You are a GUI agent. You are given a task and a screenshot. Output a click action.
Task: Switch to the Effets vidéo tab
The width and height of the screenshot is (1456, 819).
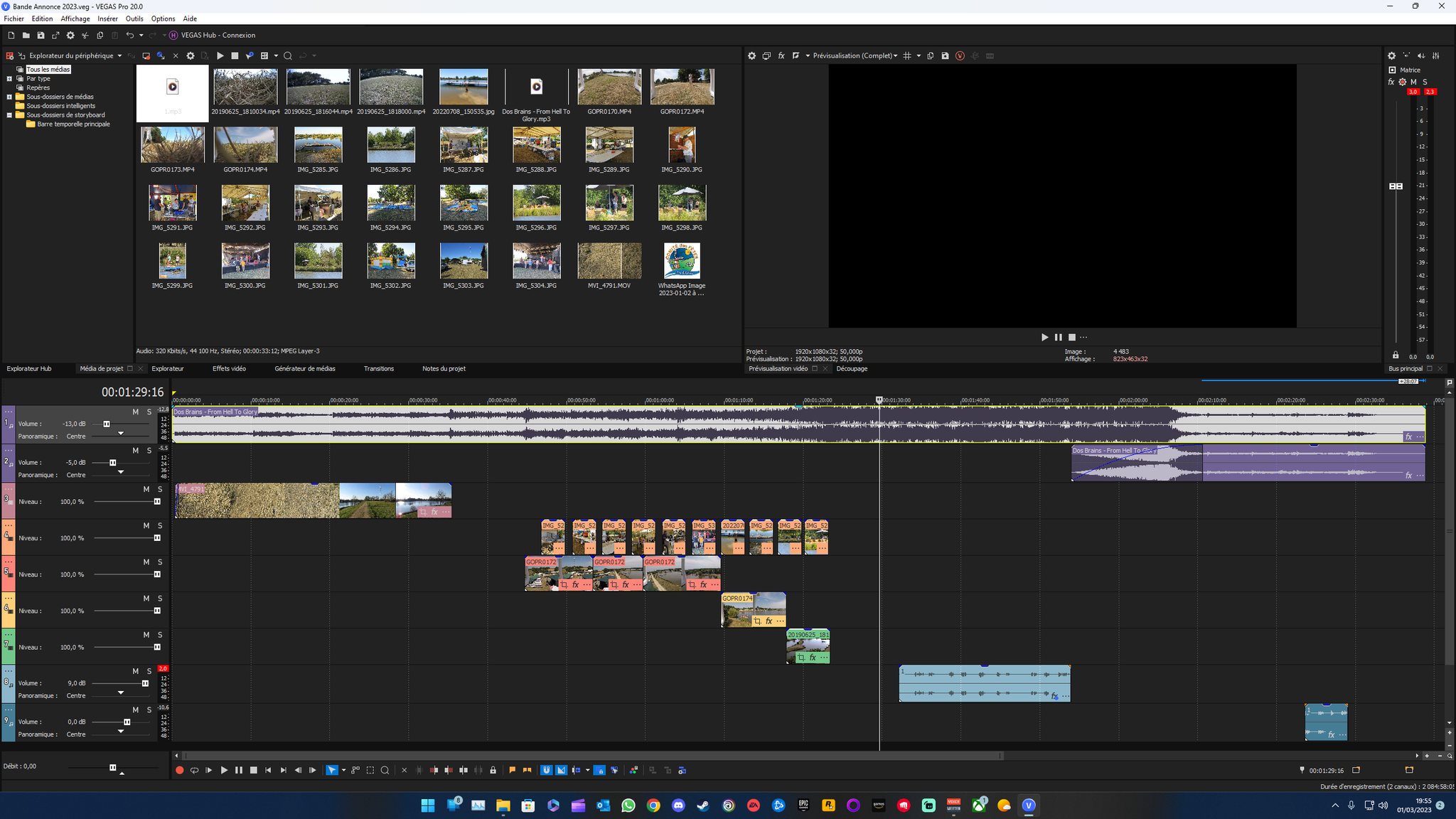229,368
